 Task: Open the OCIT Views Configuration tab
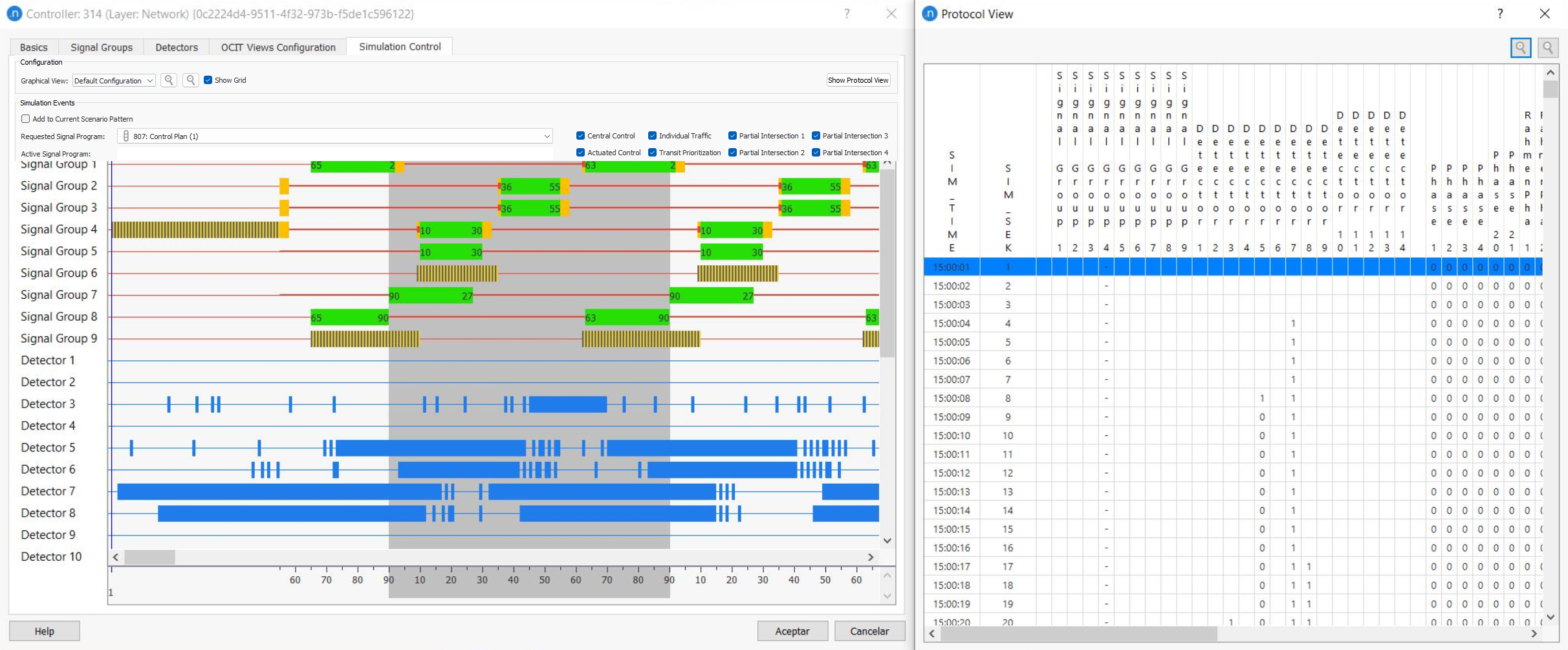[278, 47]
